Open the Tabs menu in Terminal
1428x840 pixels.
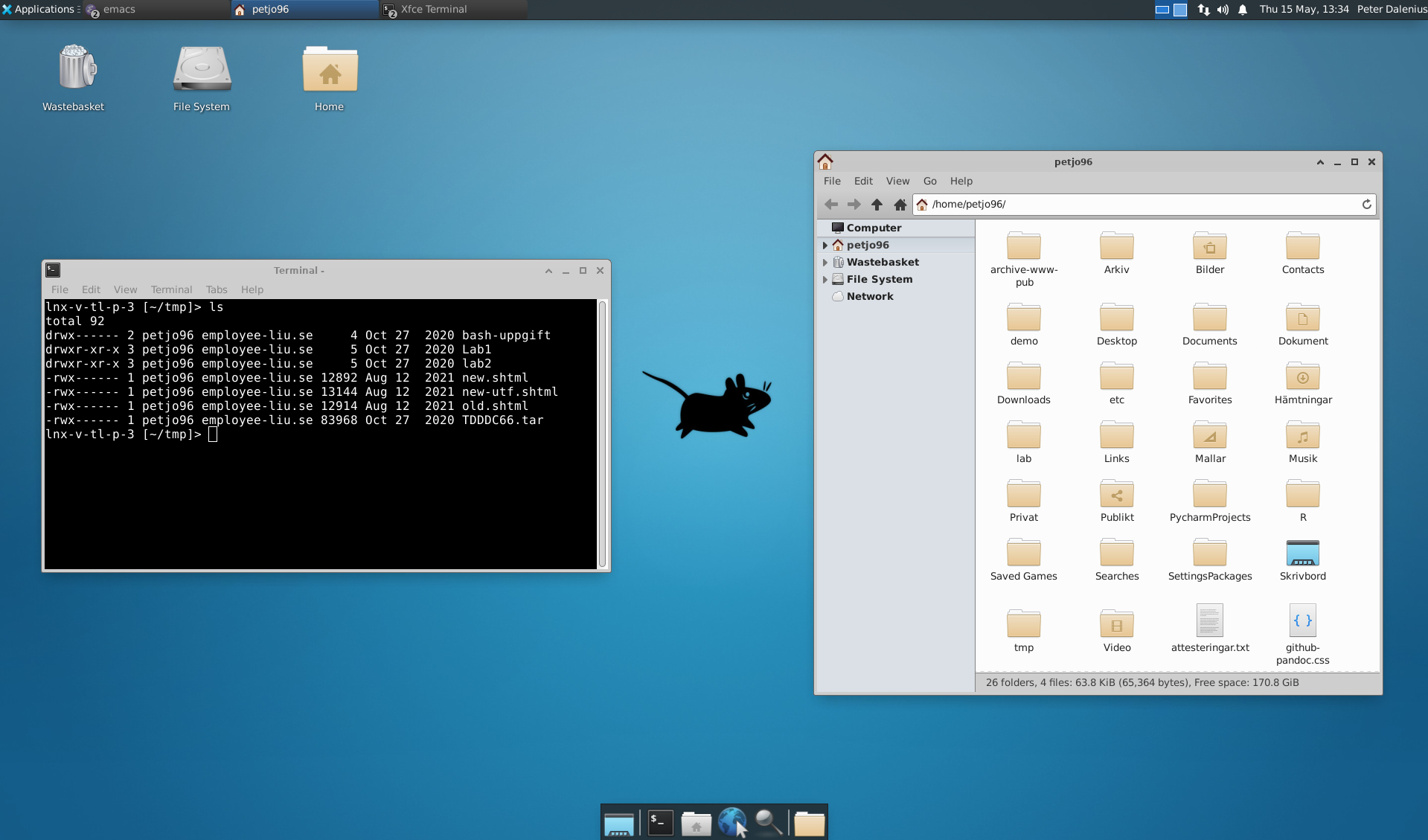pos(217,289)
